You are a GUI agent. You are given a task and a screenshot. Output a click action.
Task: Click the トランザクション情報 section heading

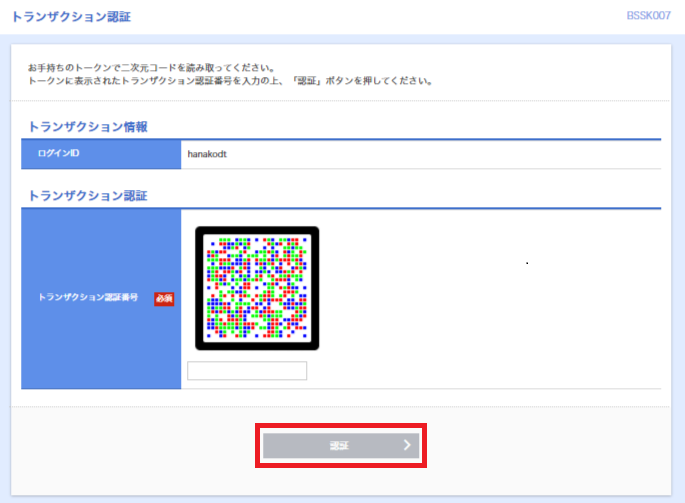pos(88,127)
